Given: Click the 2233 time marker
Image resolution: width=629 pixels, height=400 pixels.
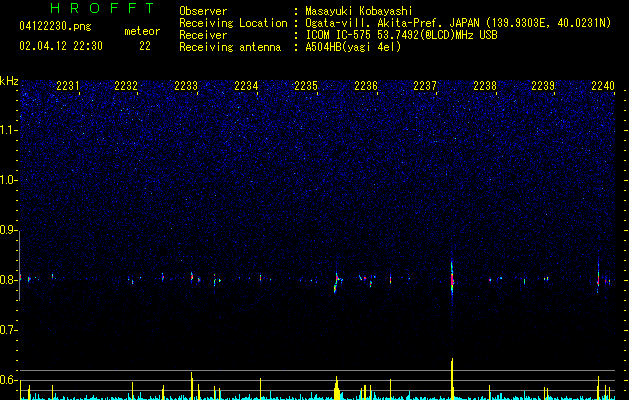Looking at the screenshot, I should coord(186,85).
